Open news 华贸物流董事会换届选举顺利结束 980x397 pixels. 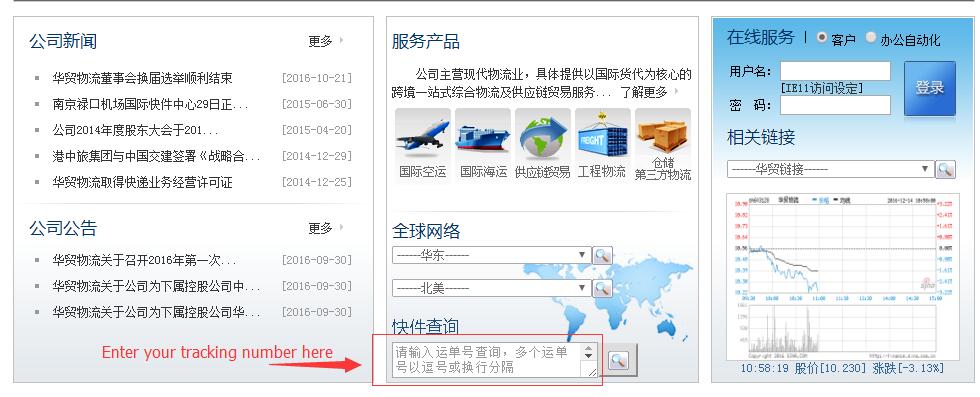142,78
